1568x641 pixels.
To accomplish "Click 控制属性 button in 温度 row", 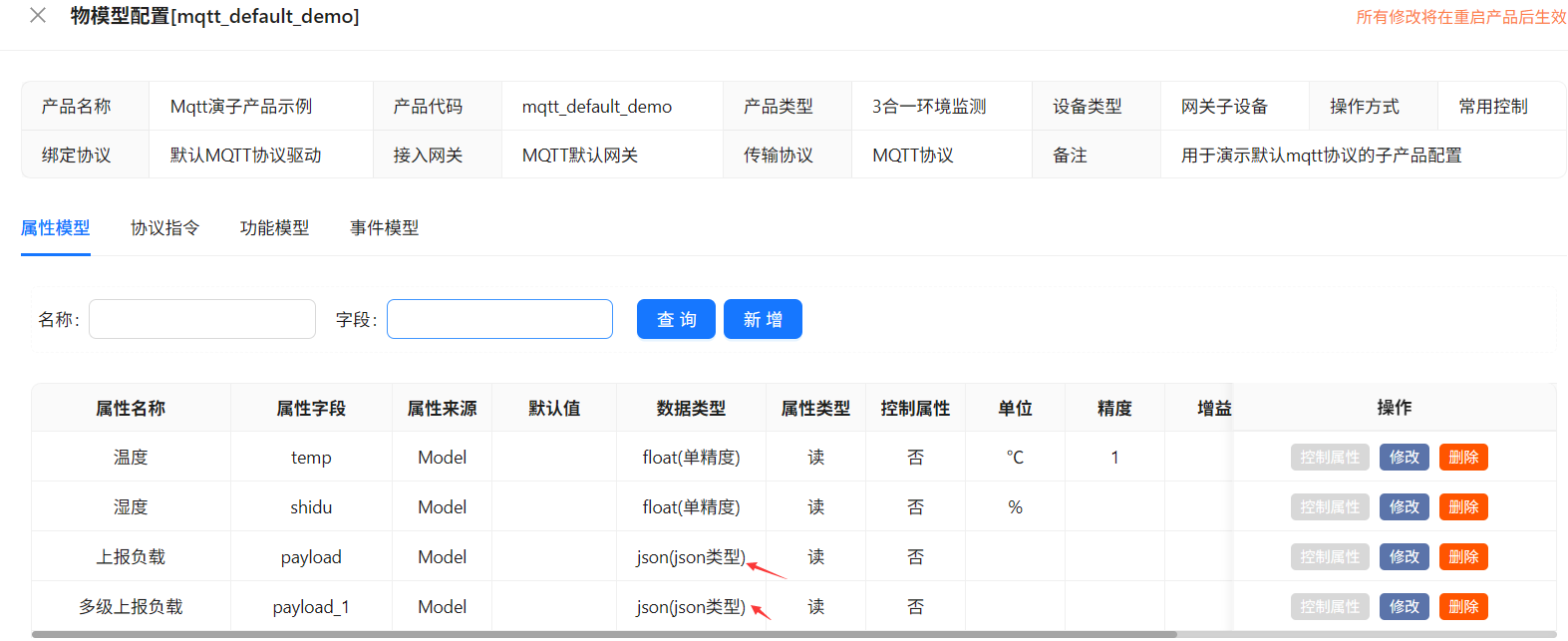I will (1329, 458).
